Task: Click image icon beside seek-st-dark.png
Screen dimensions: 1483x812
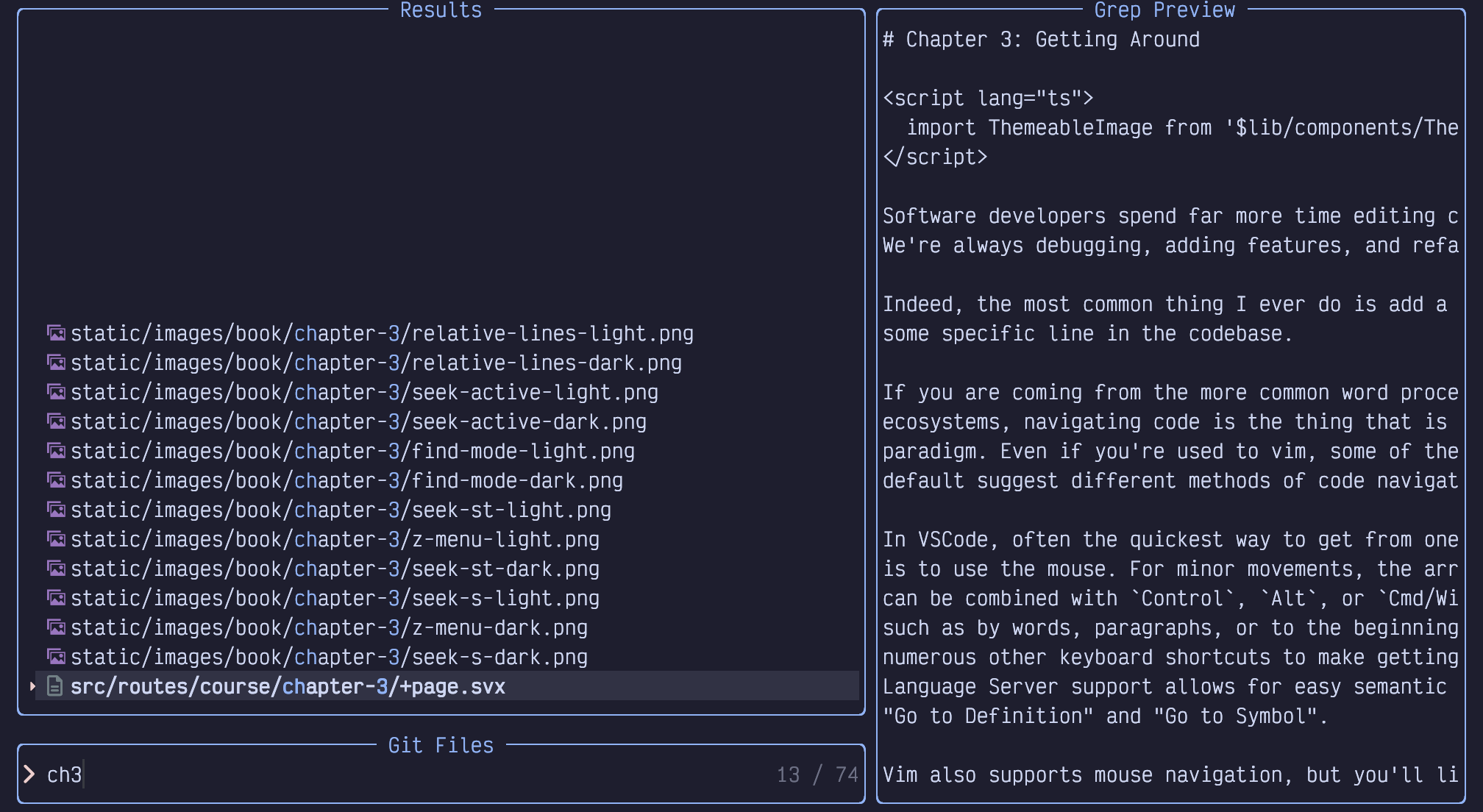Action: pos(56,569)
